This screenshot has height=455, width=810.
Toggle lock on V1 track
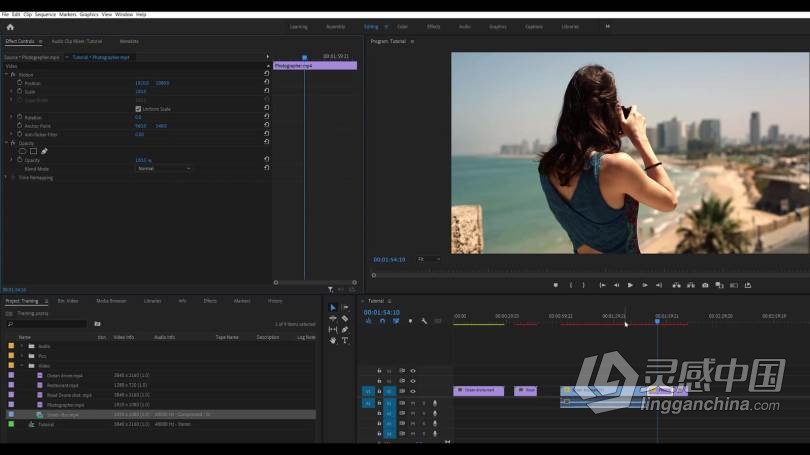tap(379, 391)
